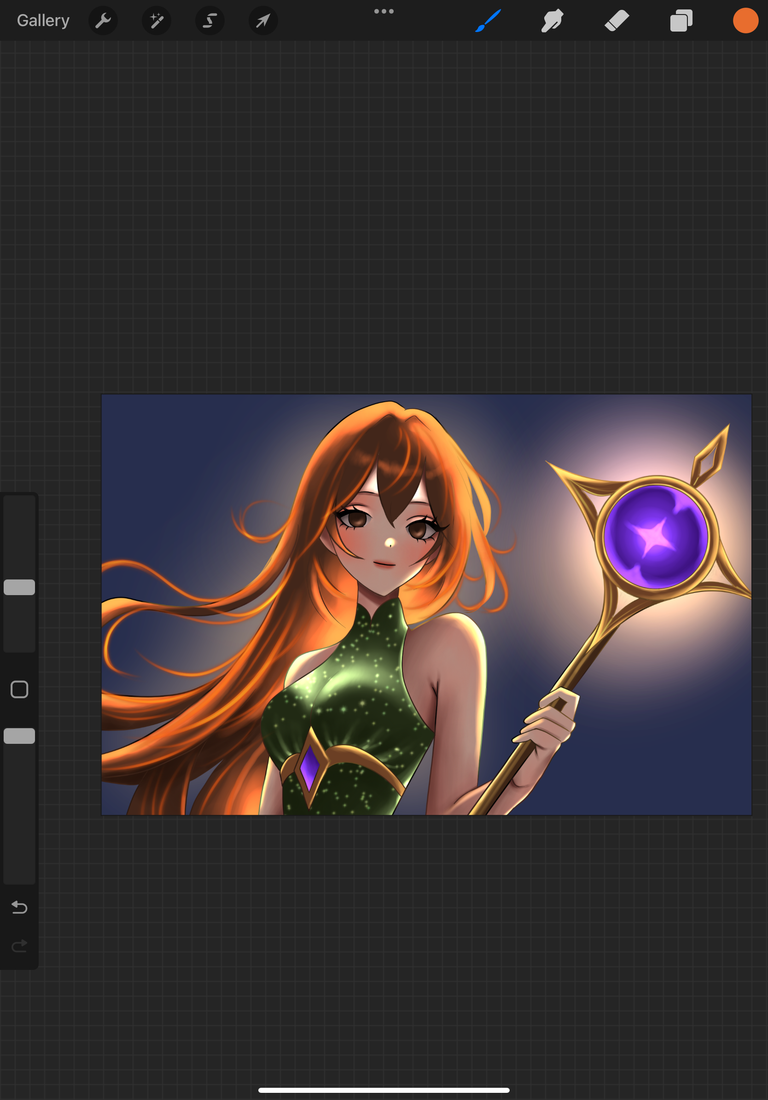Select the Eraser tool
The height and width of the screenshot is (1100, 768).
617,20
